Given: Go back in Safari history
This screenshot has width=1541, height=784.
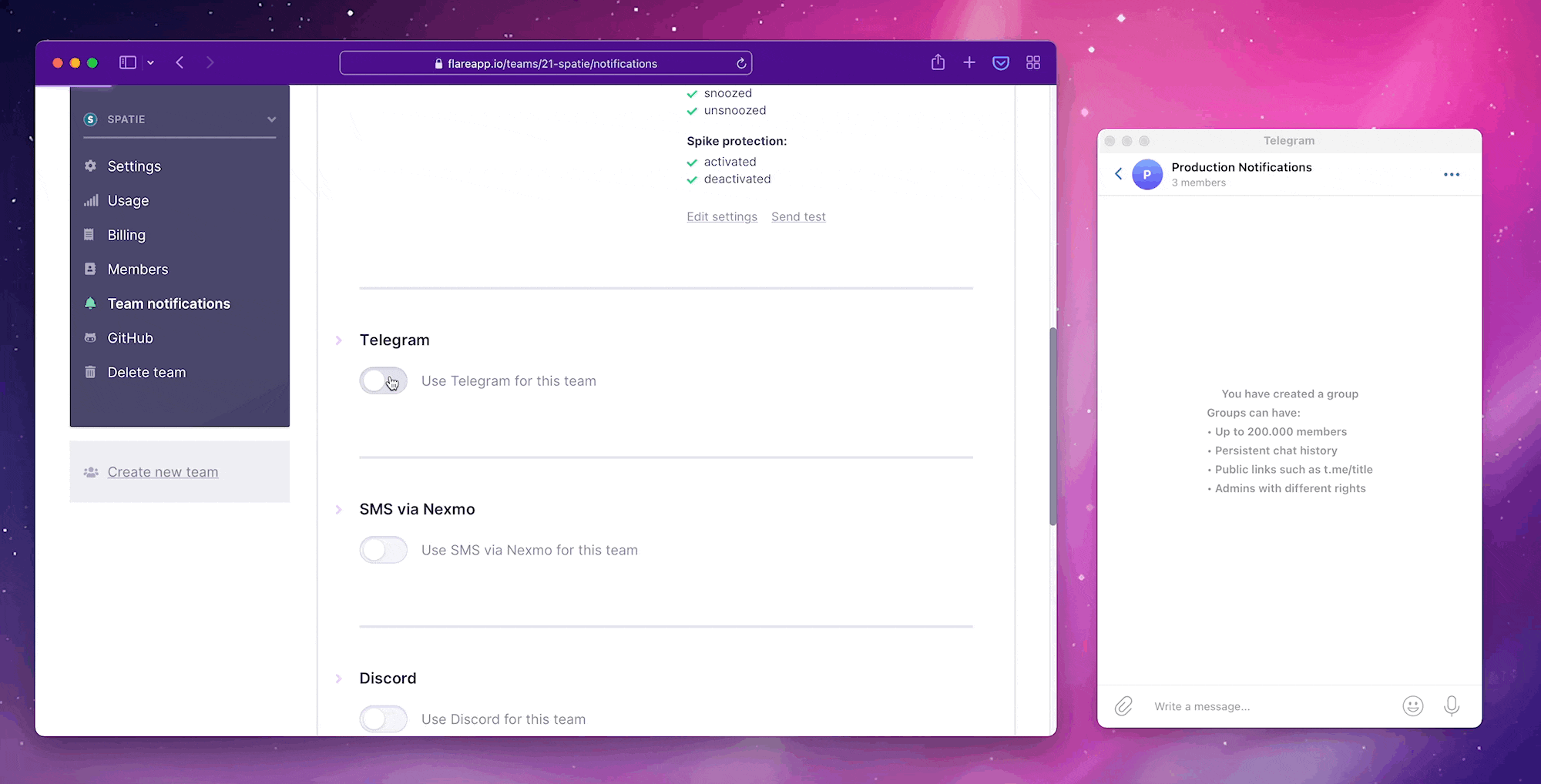Looking at the screenshot, I should 180,62.
